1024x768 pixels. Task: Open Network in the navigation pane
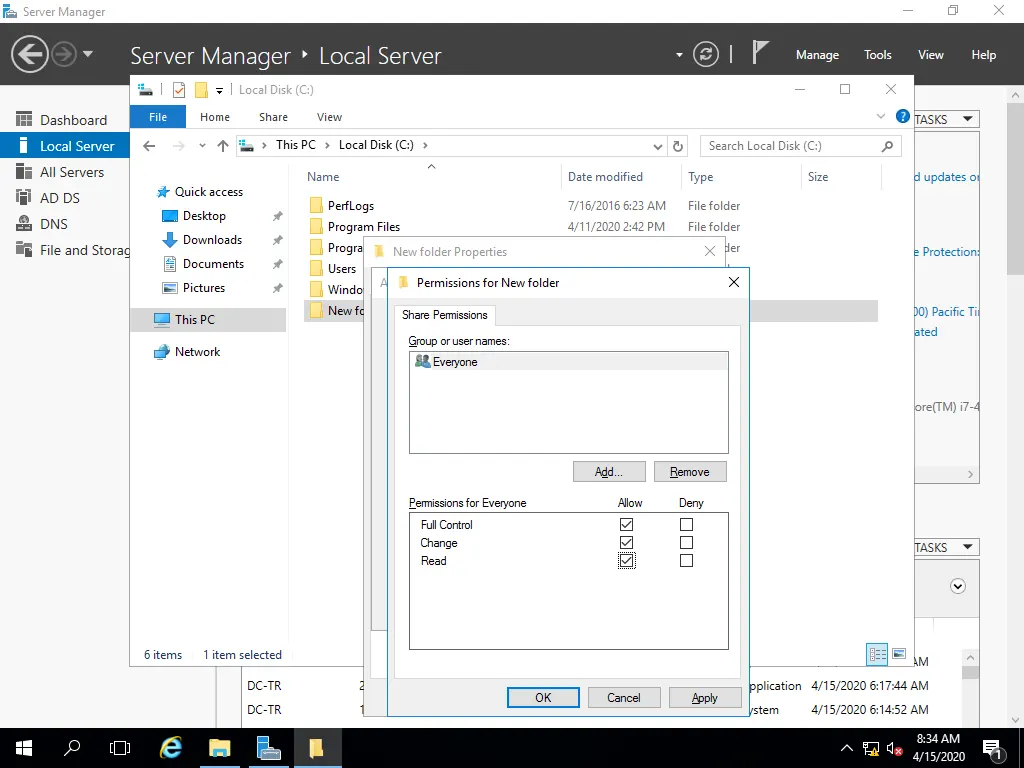[x=197, y=352]
